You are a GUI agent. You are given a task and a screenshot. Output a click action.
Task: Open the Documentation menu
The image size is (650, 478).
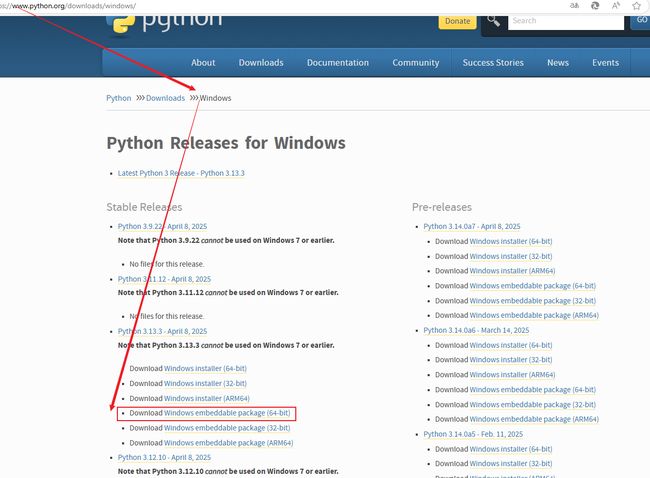tap(338, 63)
